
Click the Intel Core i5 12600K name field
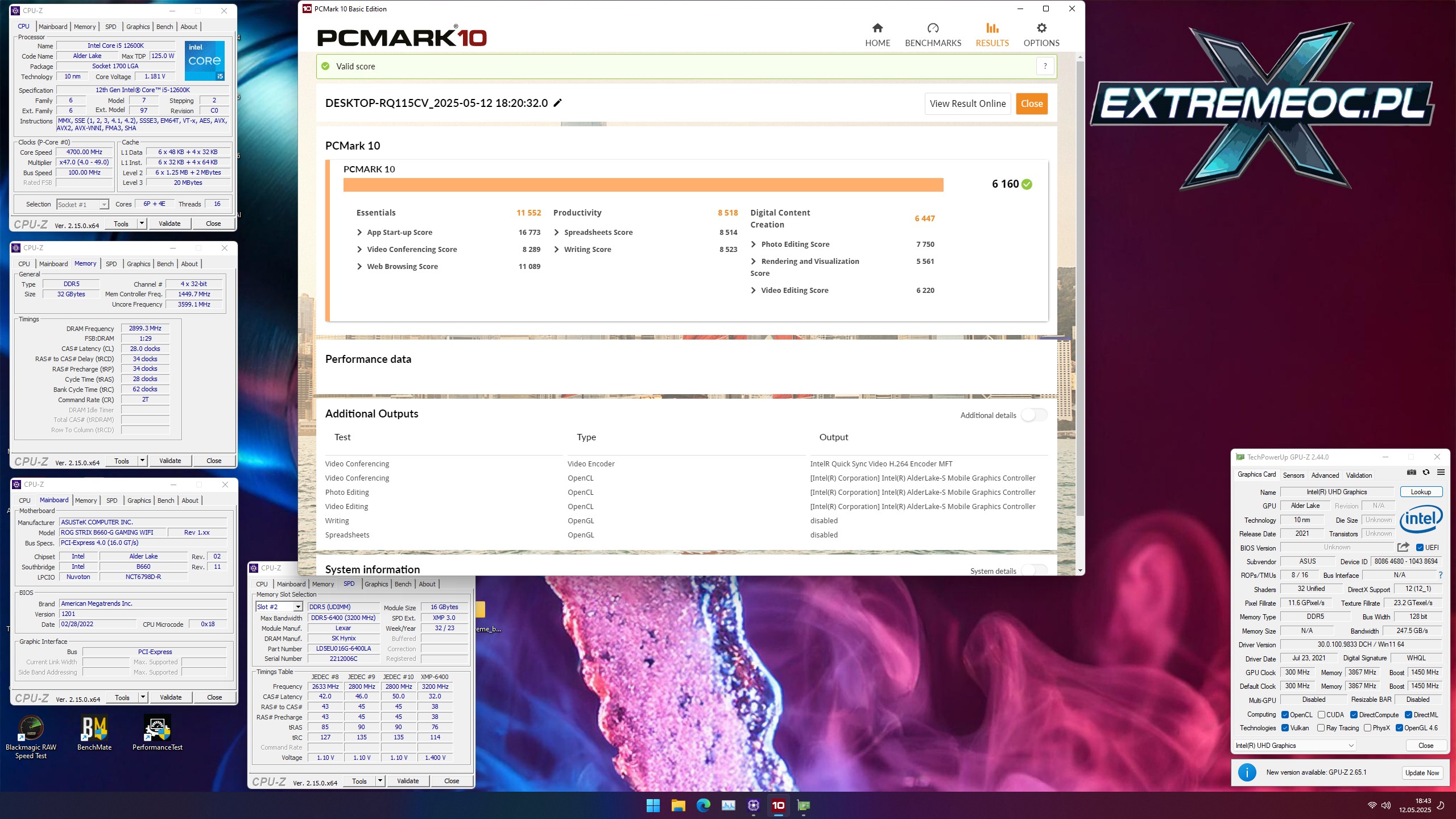[115, 45]
